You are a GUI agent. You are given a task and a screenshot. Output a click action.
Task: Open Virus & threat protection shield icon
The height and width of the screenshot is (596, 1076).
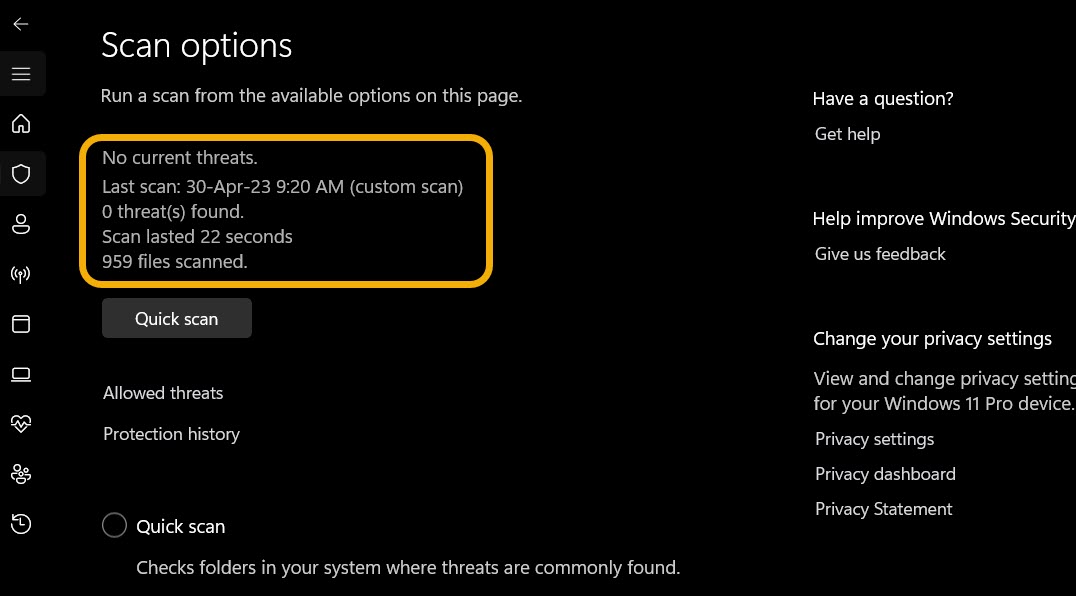point(21,173)
